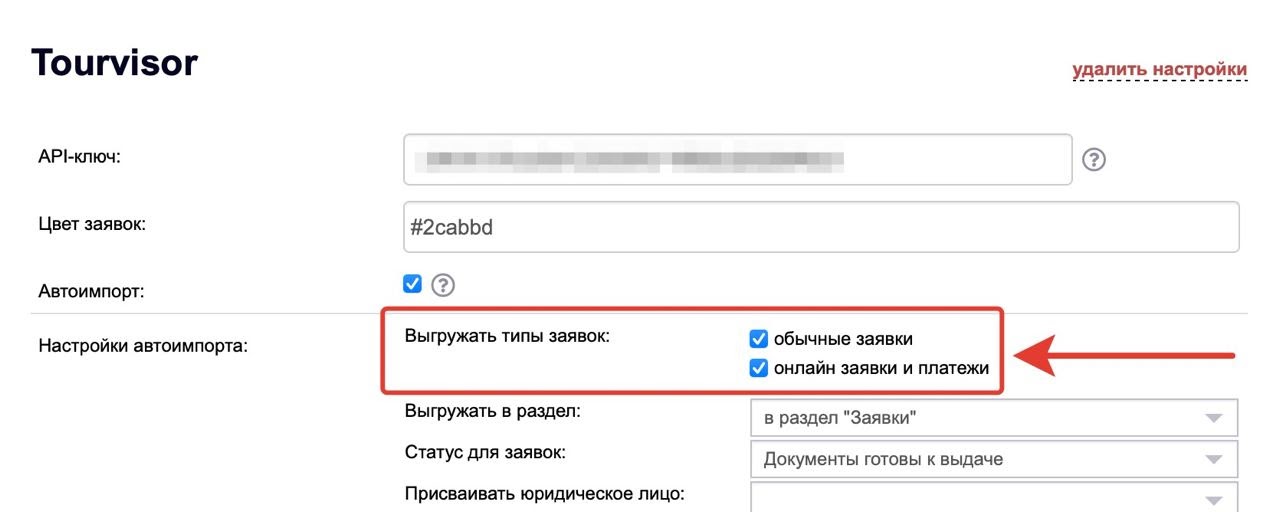1280x512 pixels.
Task: Click the онлайн заявки и платежи label text
Action: pyautogui.click(x=881, y=368)
